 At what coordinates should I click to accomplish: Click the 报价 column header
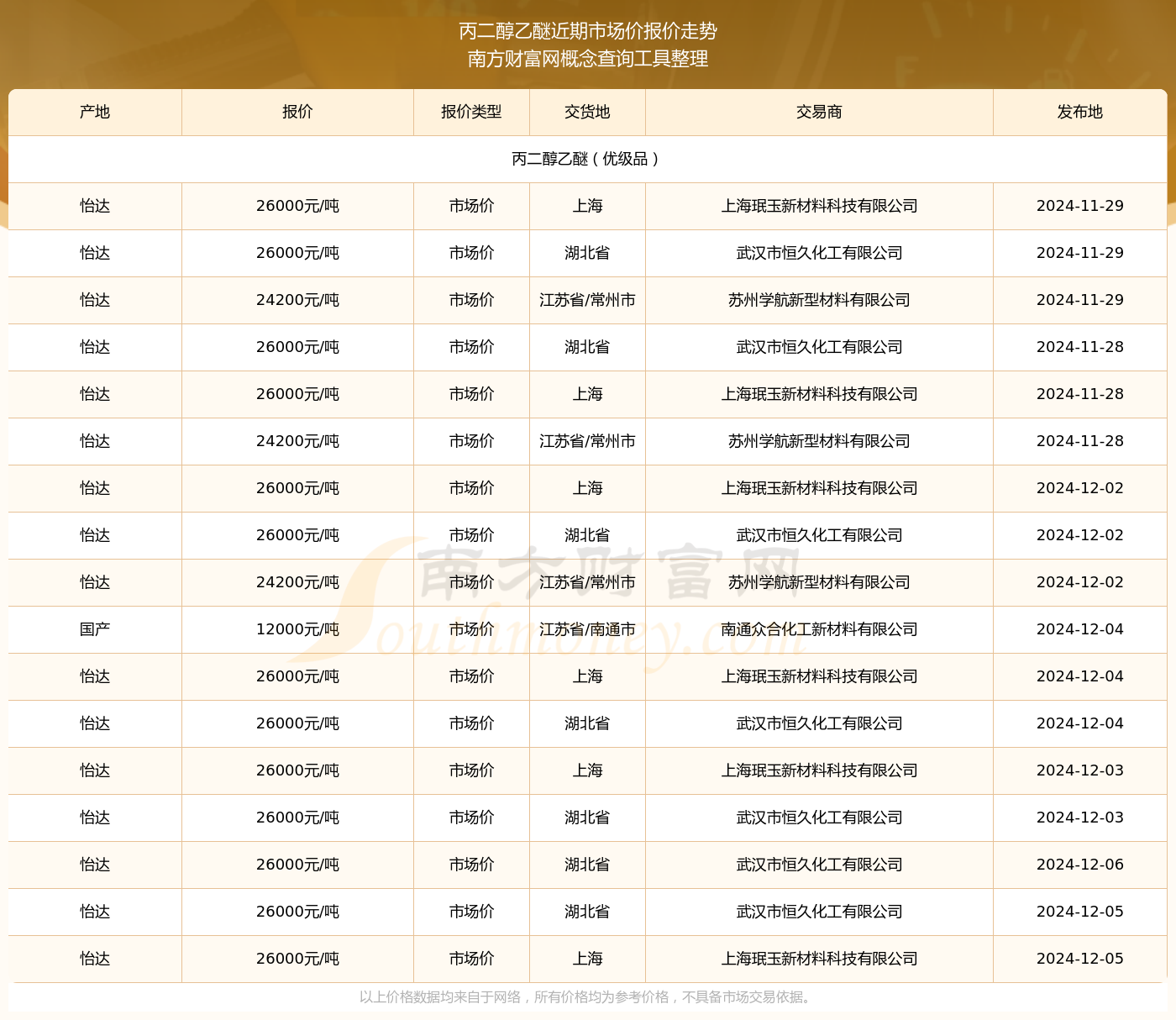(x=297, y=112)
